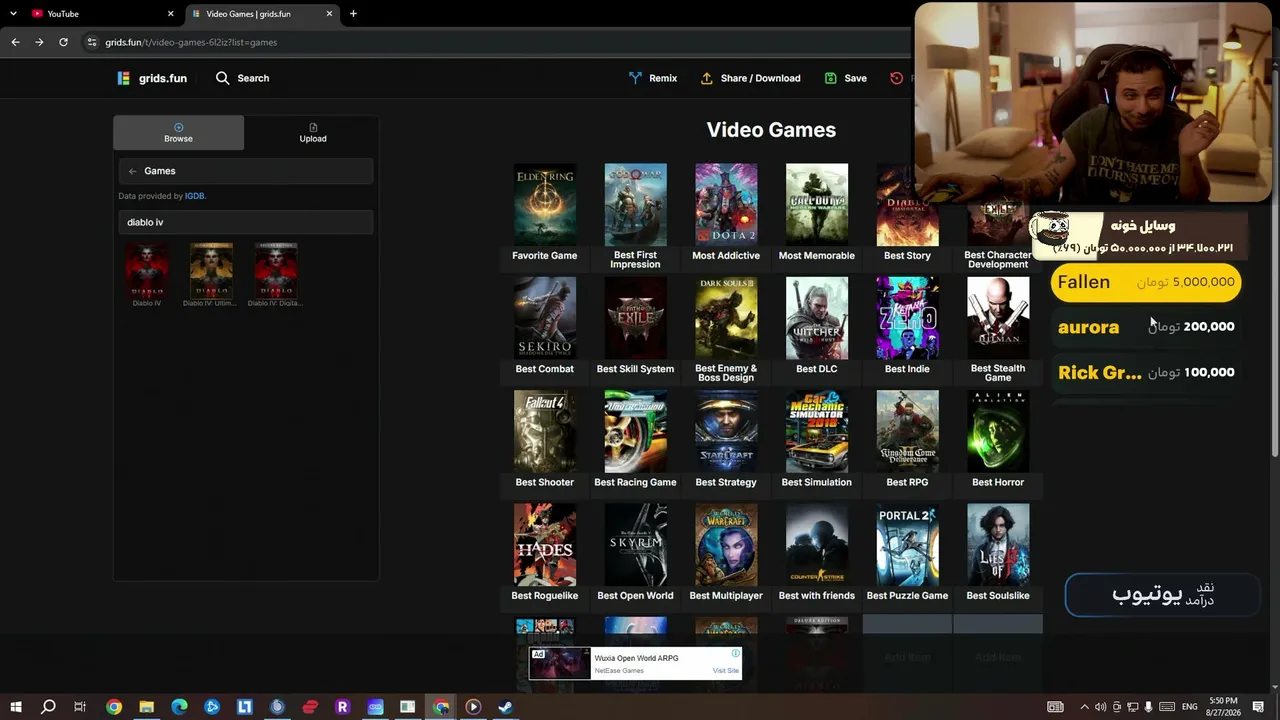This screenshot has width=1280, height=720.
Task: Click Visit Site in the Wuxia ad
Action: click(726, 671)
